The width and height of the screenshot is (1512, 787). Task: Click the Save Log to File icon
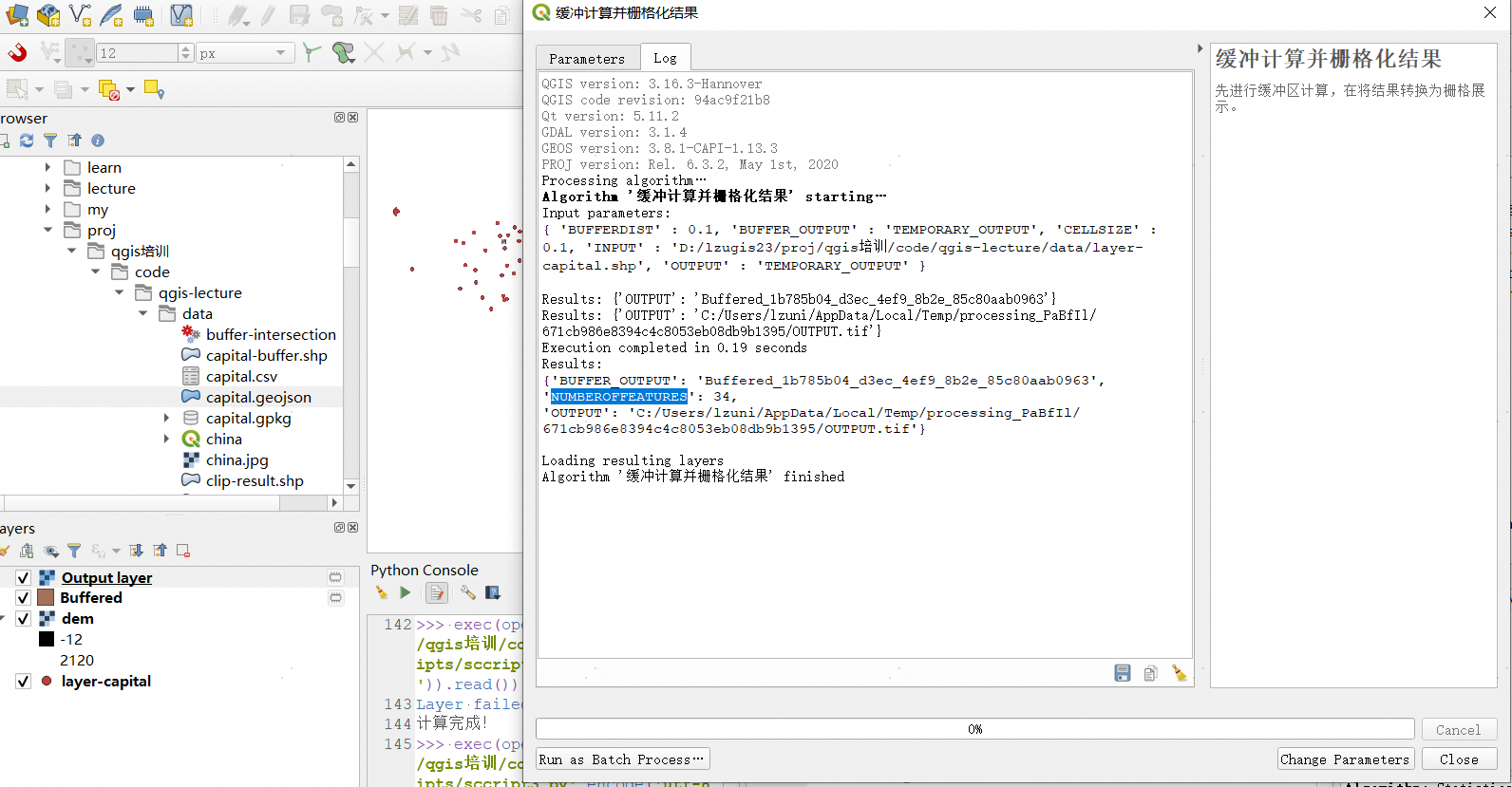pyautogui.click(x=1122, y=673)
